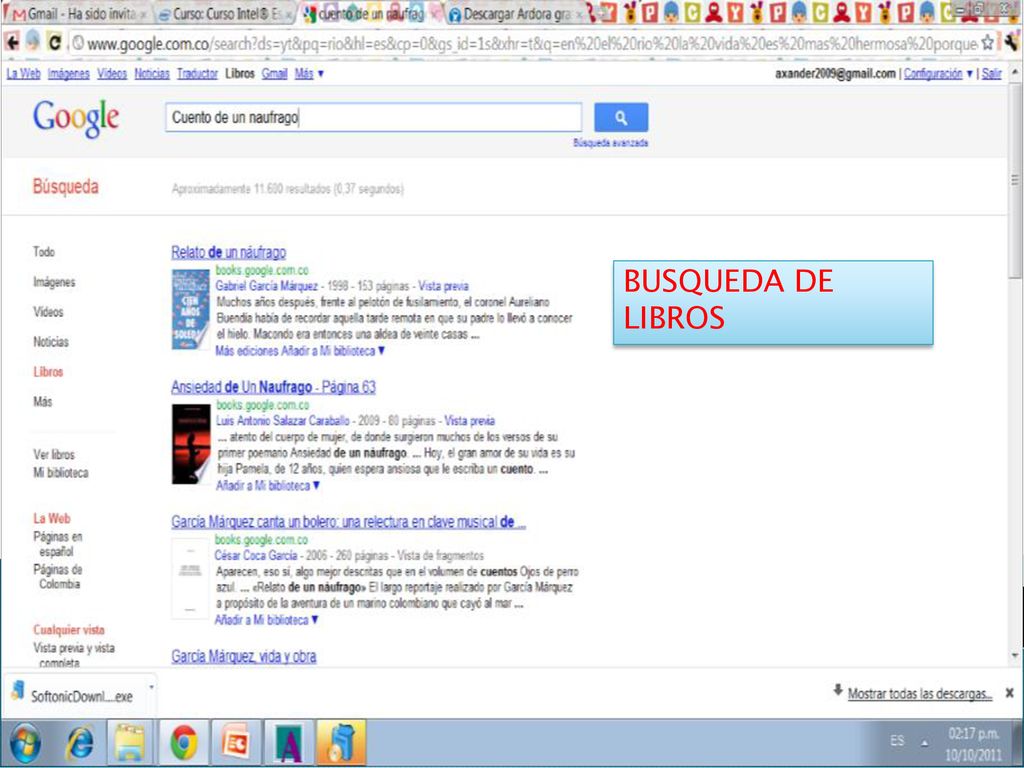The height and width of the screenshot is (768, 1024).
Task: Open Gmail link in top navigation bar
Action: (274, 74)
